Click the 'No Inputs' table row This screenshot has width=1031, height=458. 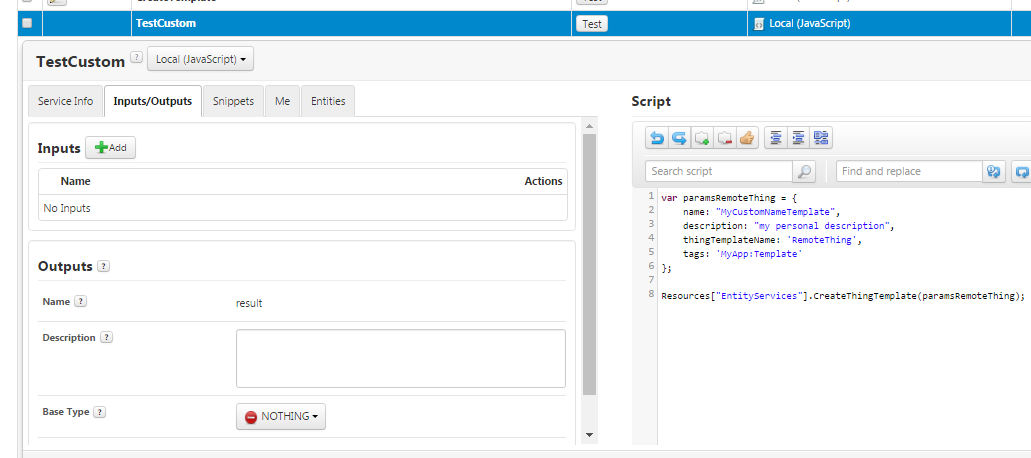[302, 208]
